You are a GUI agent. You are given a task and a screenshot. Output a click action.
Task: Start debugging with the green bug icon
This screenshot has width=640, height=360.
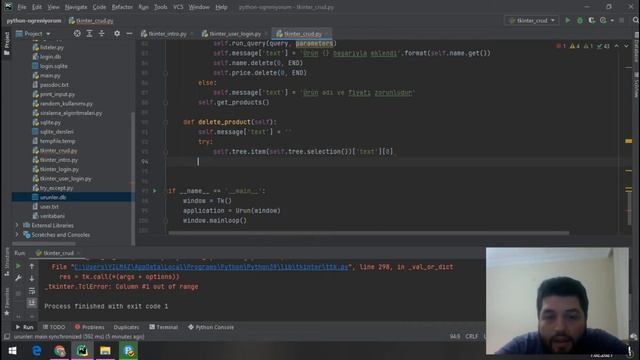pos(580,20)
